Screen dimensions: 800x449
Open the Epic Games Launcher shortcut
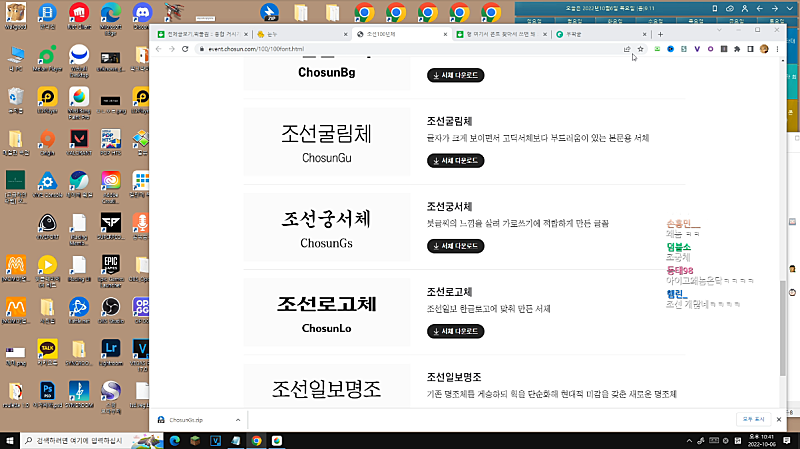[111, 271]
